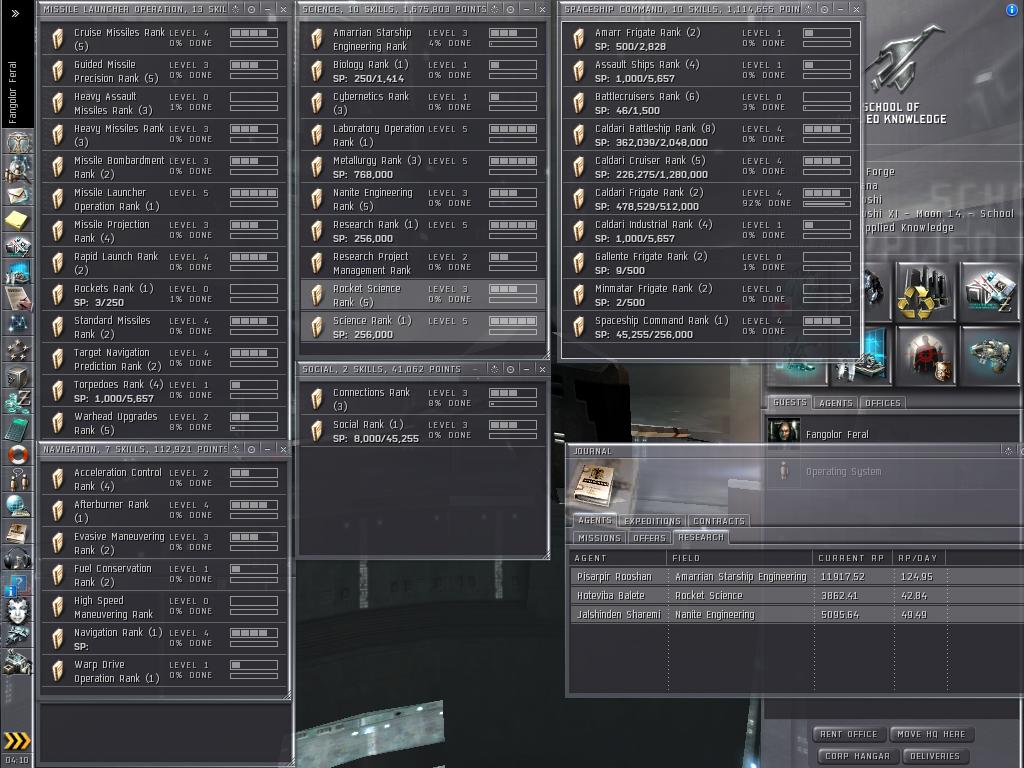Toggle pin on Social skills window

[494, 369]
